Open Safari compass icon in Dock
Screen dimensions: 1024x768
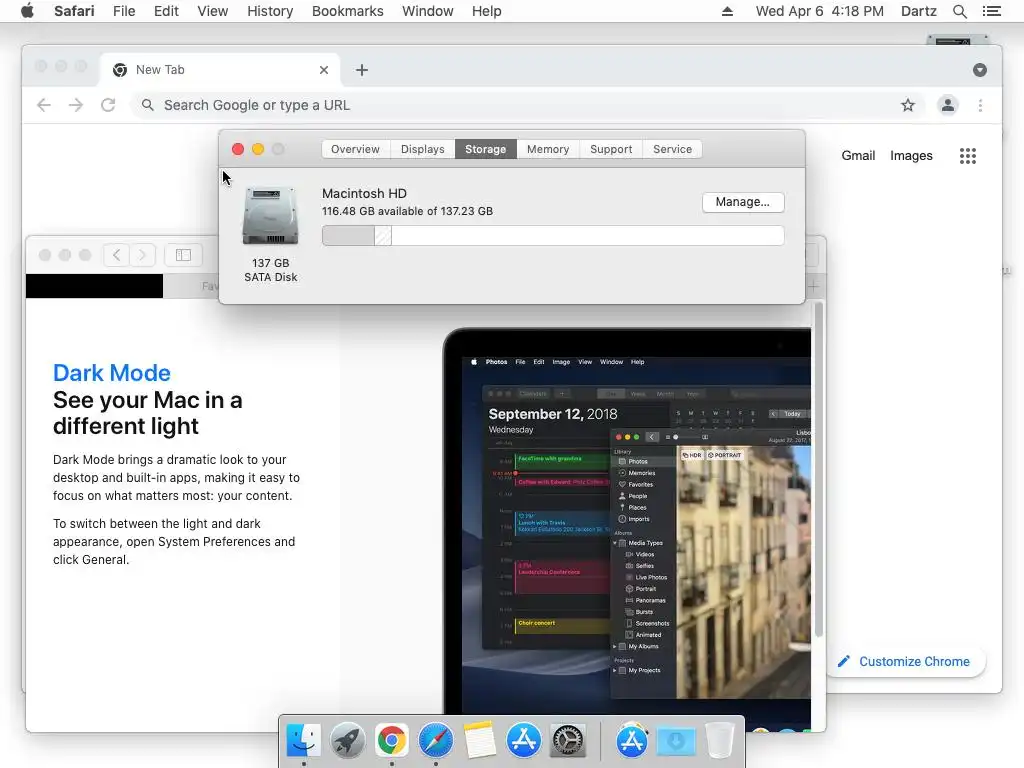pos(436,740)
